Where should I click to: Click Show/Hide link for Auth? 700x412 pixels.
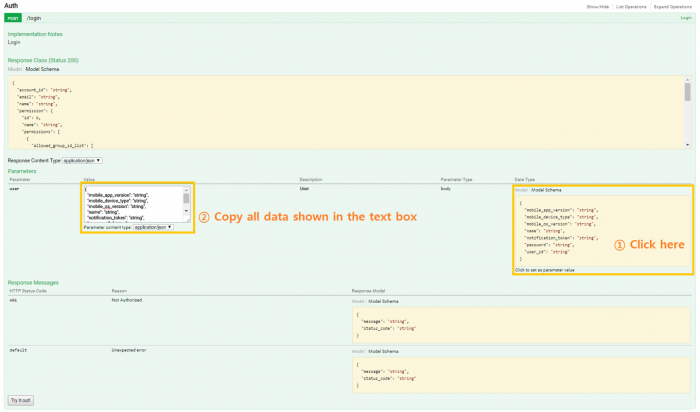pos(598,6)
